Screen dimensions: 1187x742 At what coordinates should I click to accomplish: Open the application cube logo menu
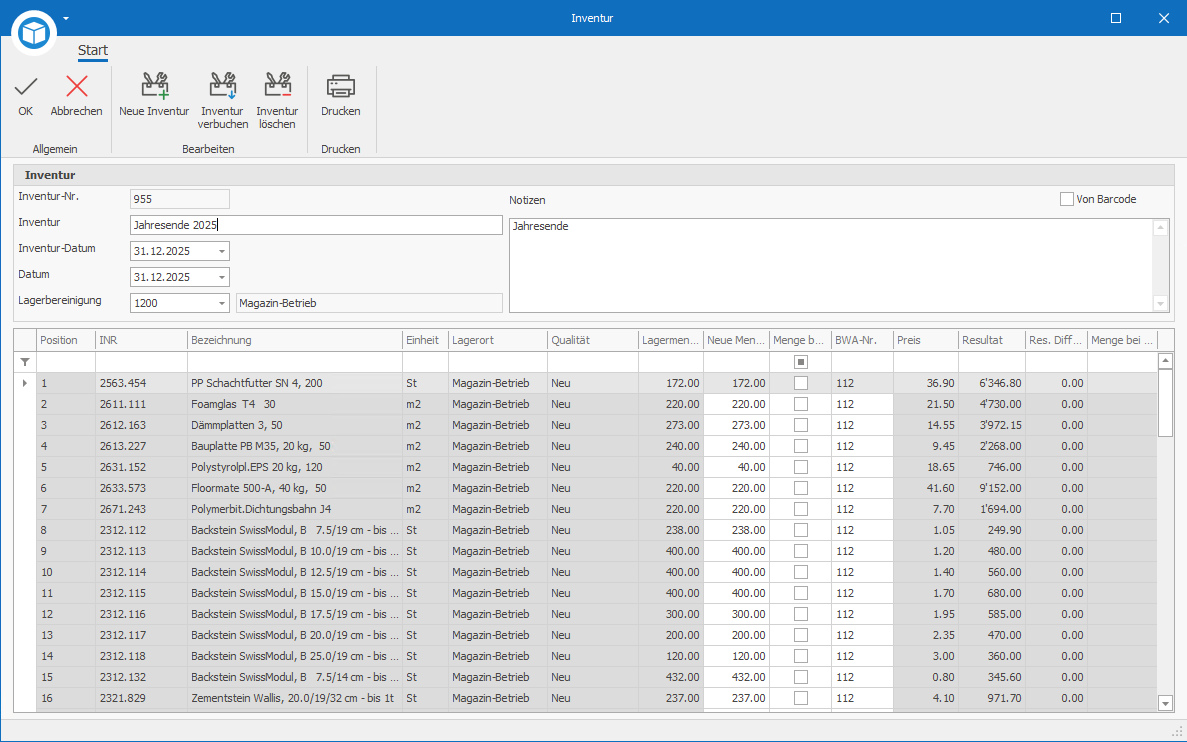click(x=34, y=33)
